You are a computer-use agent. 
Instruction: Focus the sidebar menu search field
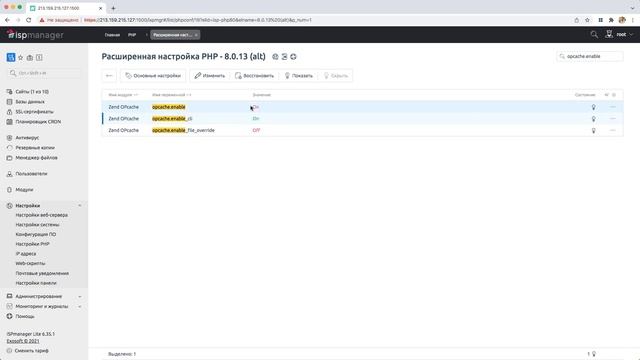click(44, 73)
